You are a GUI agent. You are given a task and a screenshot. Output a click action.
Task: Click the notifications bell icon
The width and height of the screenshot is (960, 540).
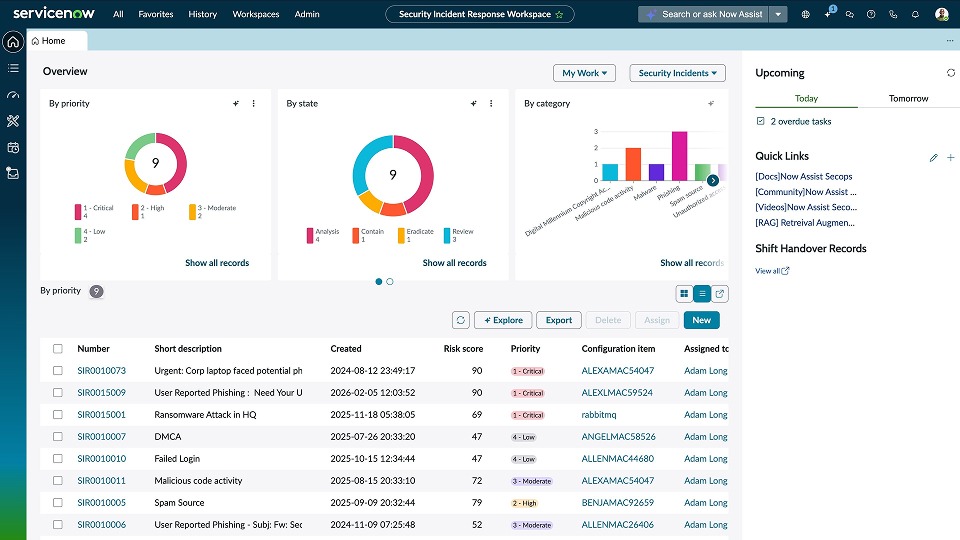click(915, 14)
